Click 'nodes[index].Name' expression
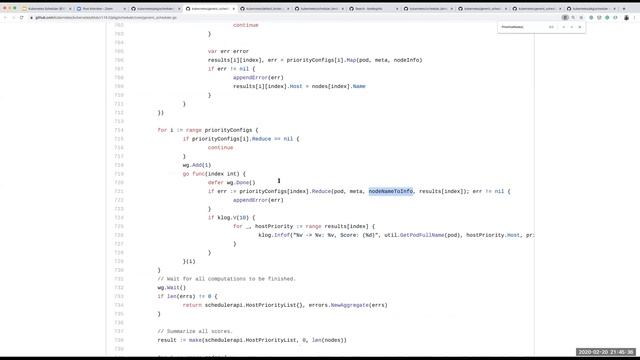Image resolution: width=640 pixels, height=360 pixels. pyautogui.click(x=338, y=87)
